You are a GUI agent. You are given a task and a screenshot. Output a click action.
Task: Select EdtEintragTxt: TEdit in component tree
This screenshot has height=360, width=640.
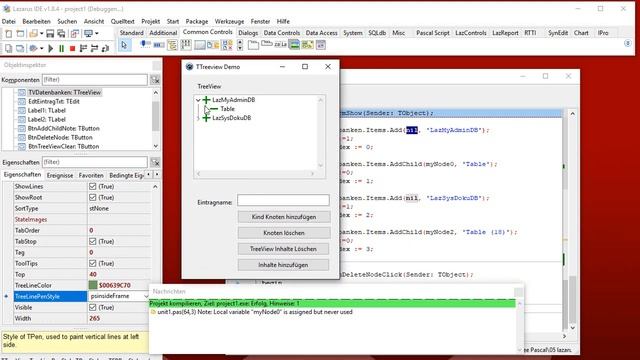click(x=53, y=102)
